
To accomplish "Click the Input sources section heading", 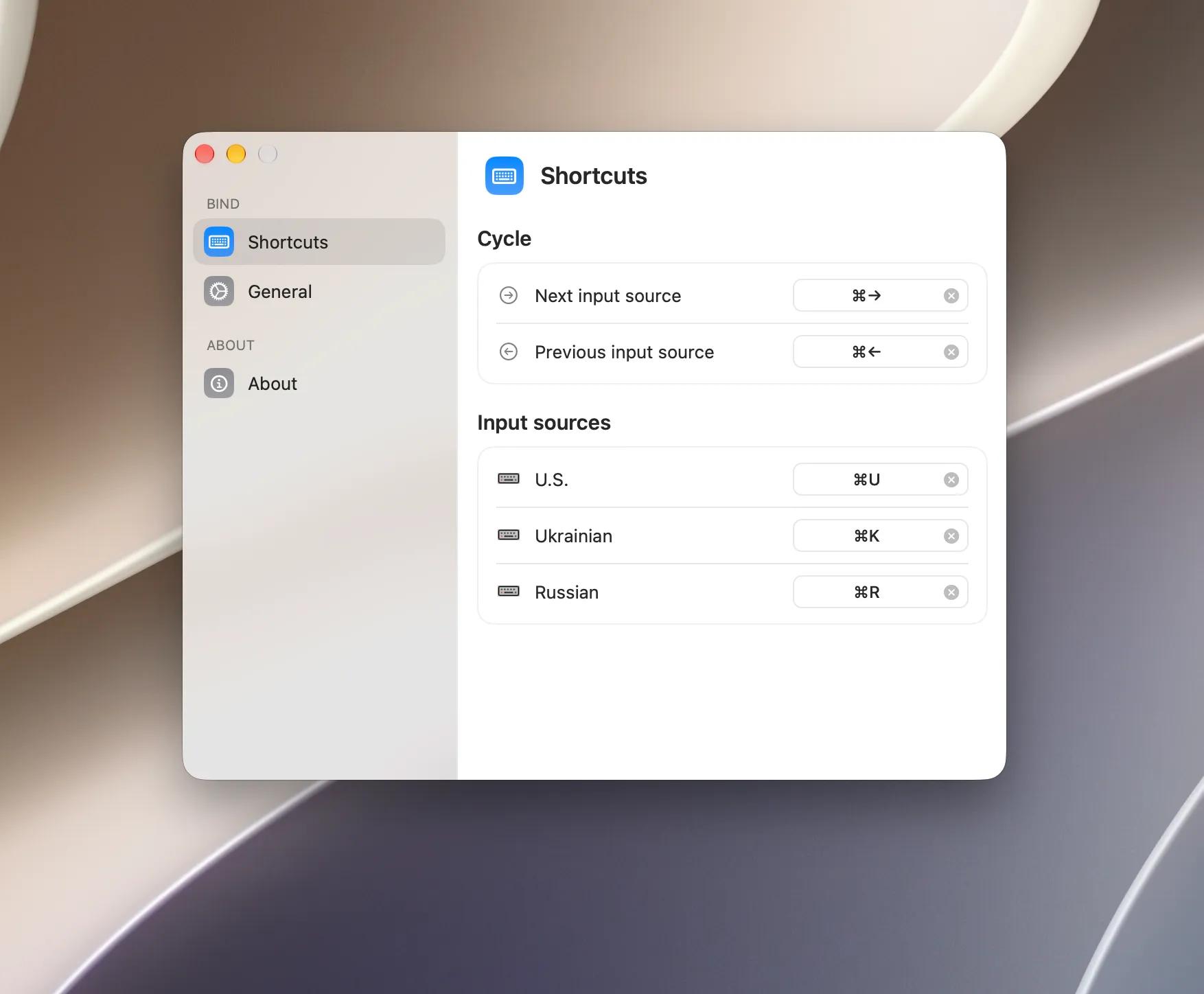I will (x=544, y=423).
